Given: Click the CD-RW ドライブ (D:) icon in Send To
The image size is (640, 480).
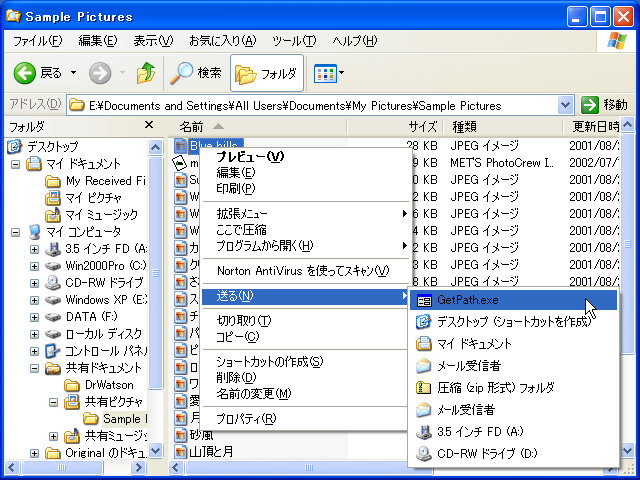Looking at the screenshot, I should [x=424, y=453].
